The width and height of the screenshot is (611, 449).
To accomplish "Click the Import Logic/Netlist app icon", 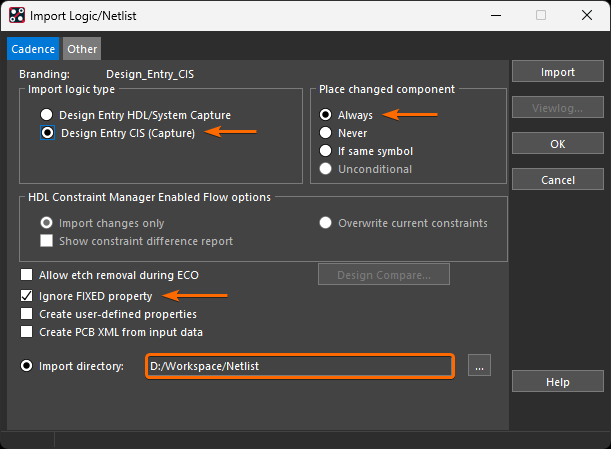I will coord(16,15).
